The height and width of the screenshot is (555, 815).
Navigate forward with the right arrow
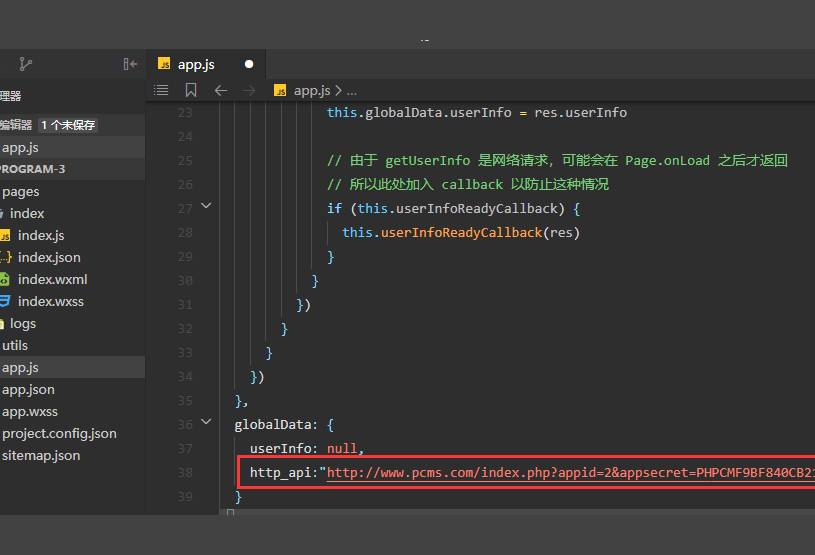click(250, 90)
